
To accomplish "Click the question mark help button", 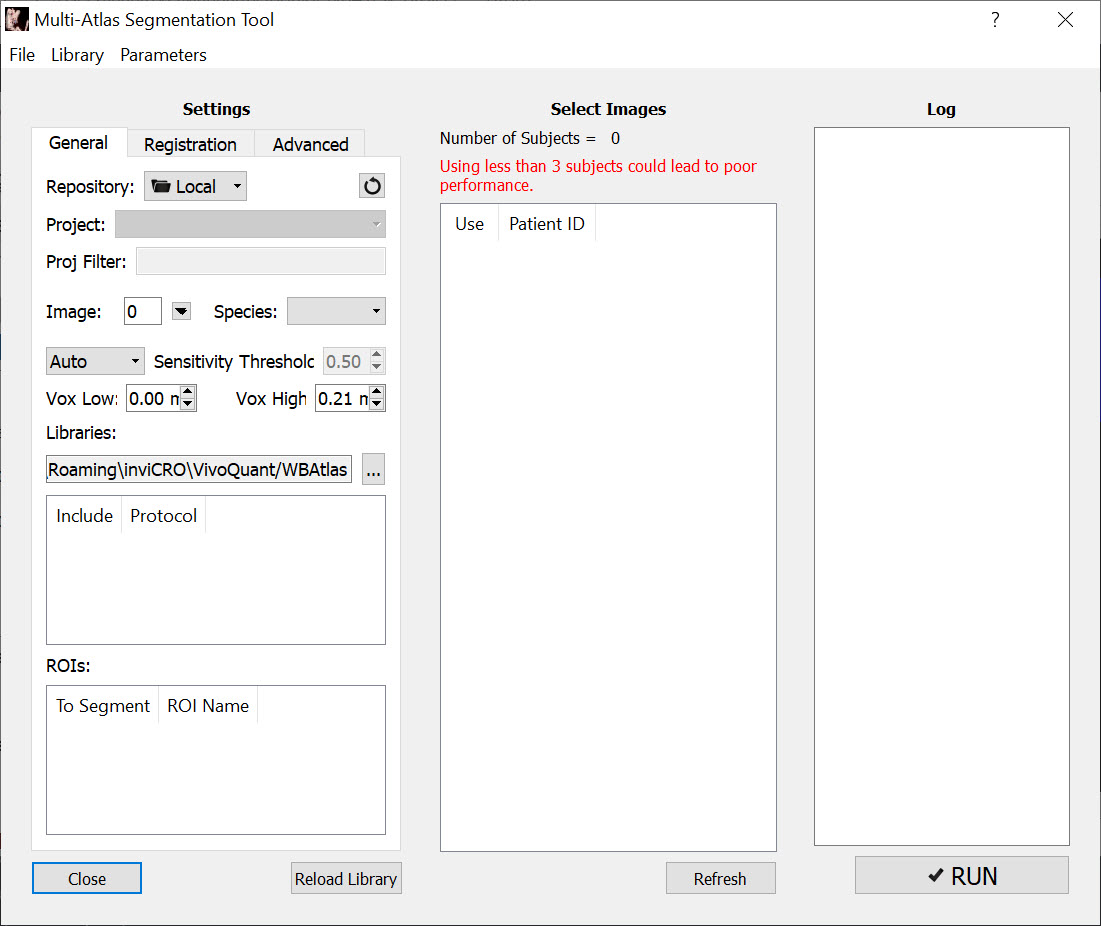I will point(995,20).
